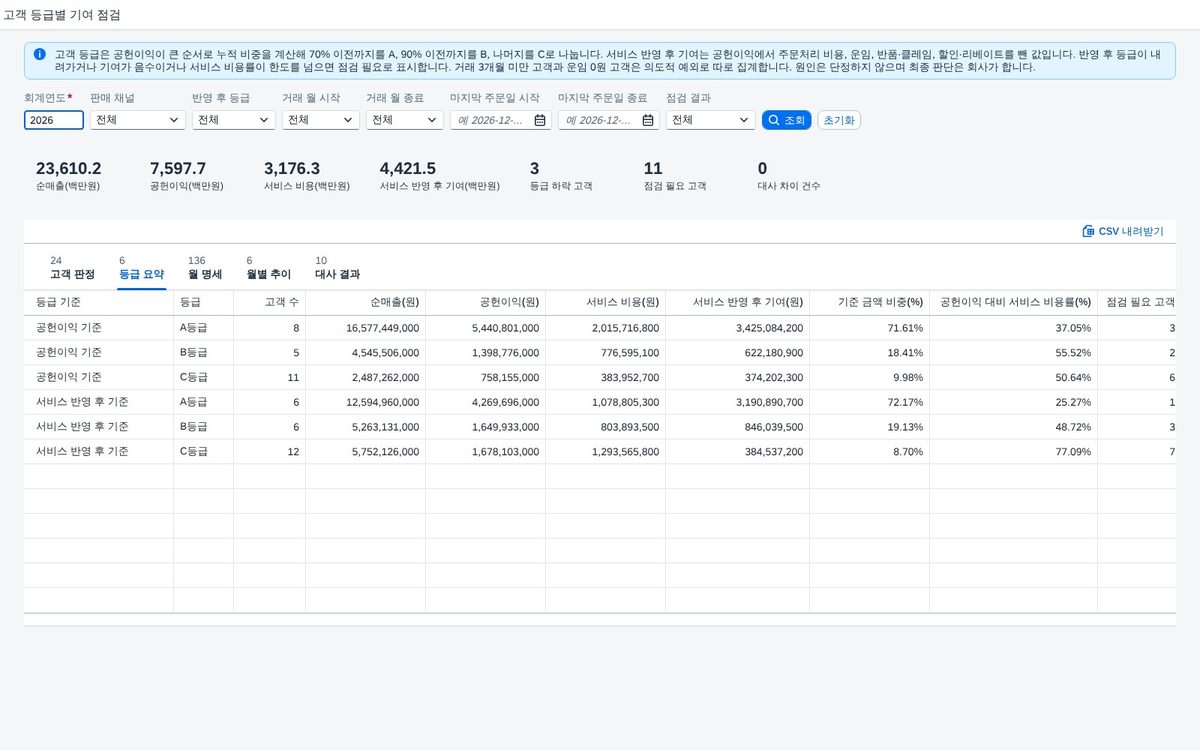Open the 거래 월 종료 combo box
The width and height of the screenshot is (1200, 750).
pos(433,120)
